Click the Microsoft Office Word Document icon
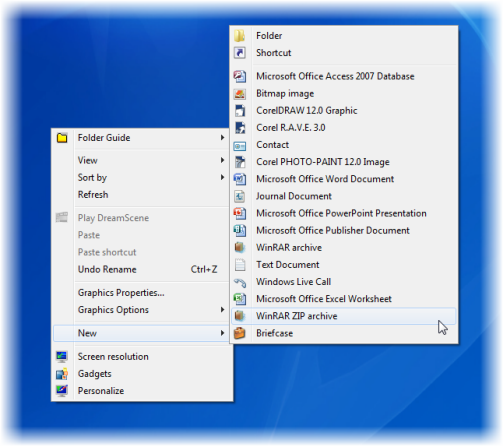 (x=240, y=179)
